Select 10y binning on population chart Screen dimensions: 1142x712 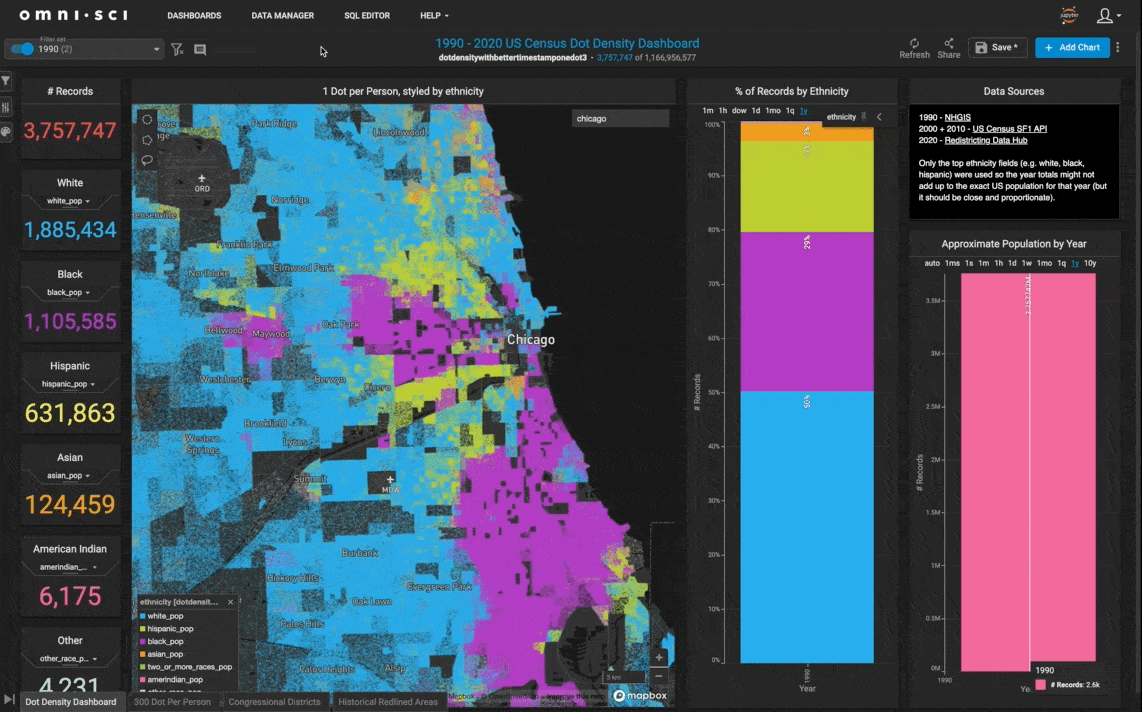pos(1090,264)
